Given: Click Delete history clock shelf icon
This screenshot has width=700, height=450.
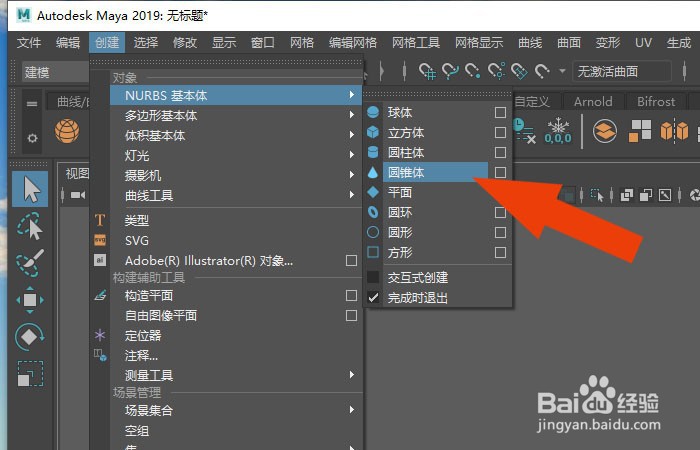Looking at the screenshot, I should (x=524, y=131).
